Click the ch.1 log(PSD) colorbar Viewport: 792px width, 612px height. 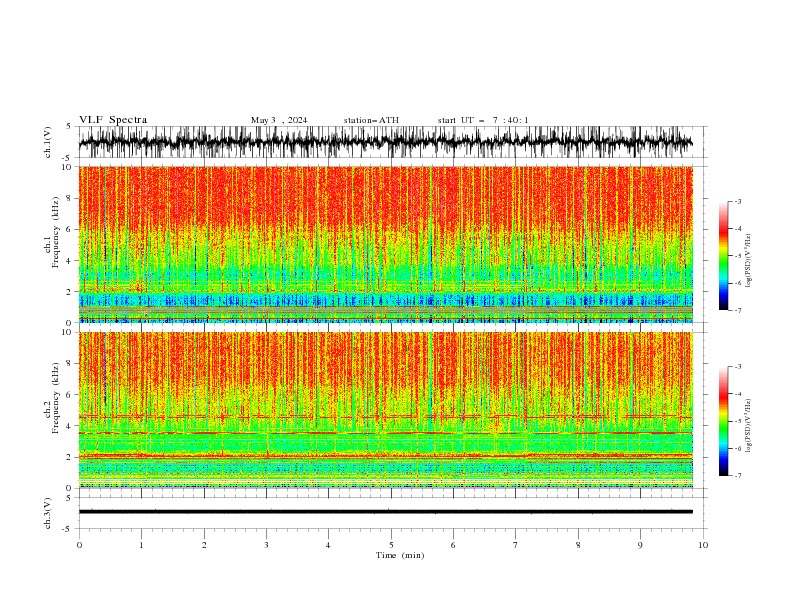[x=724, y=256]
